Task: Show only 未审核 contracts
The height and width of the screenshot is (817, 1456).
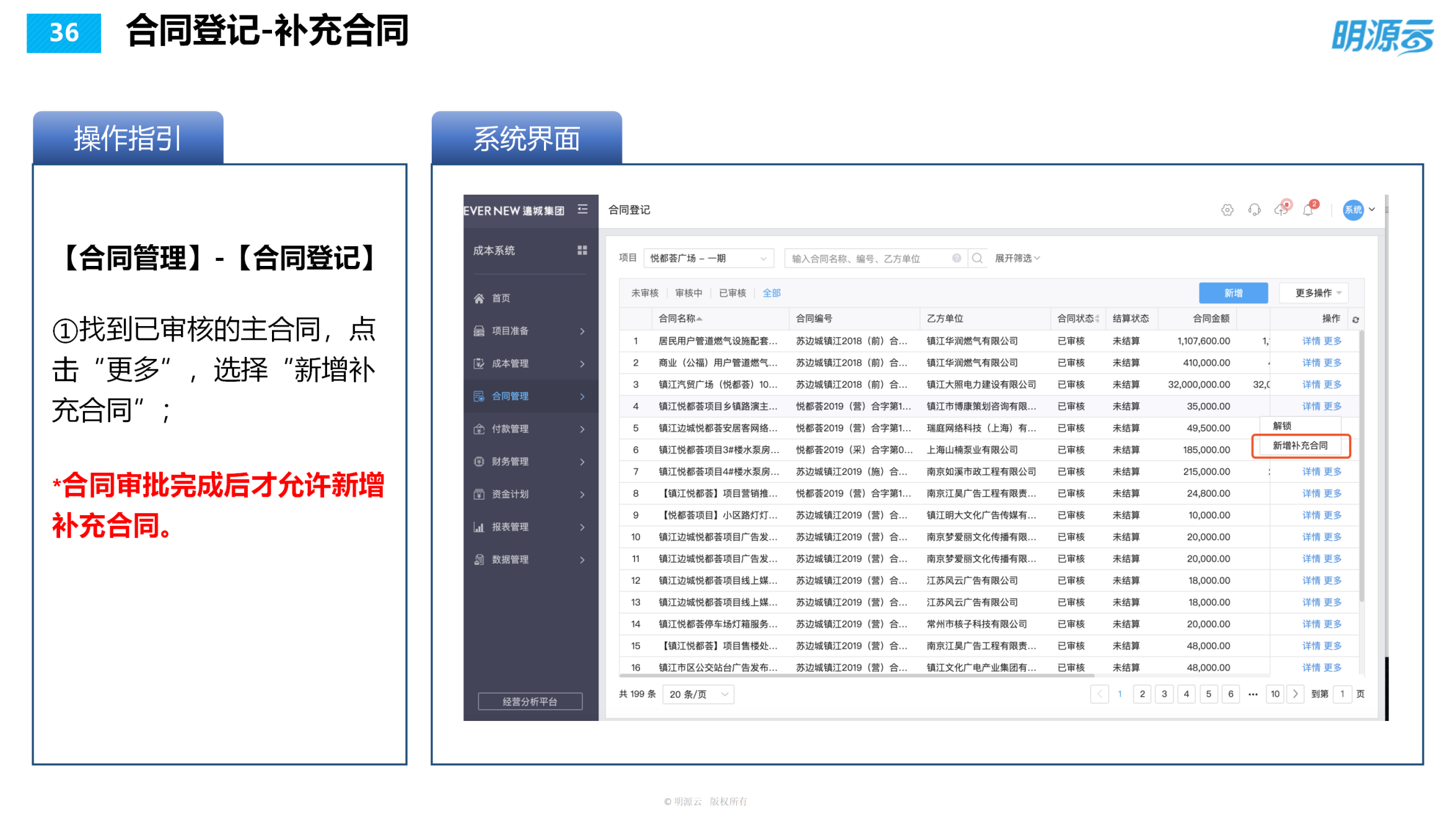Action: [x=644, y=293]
